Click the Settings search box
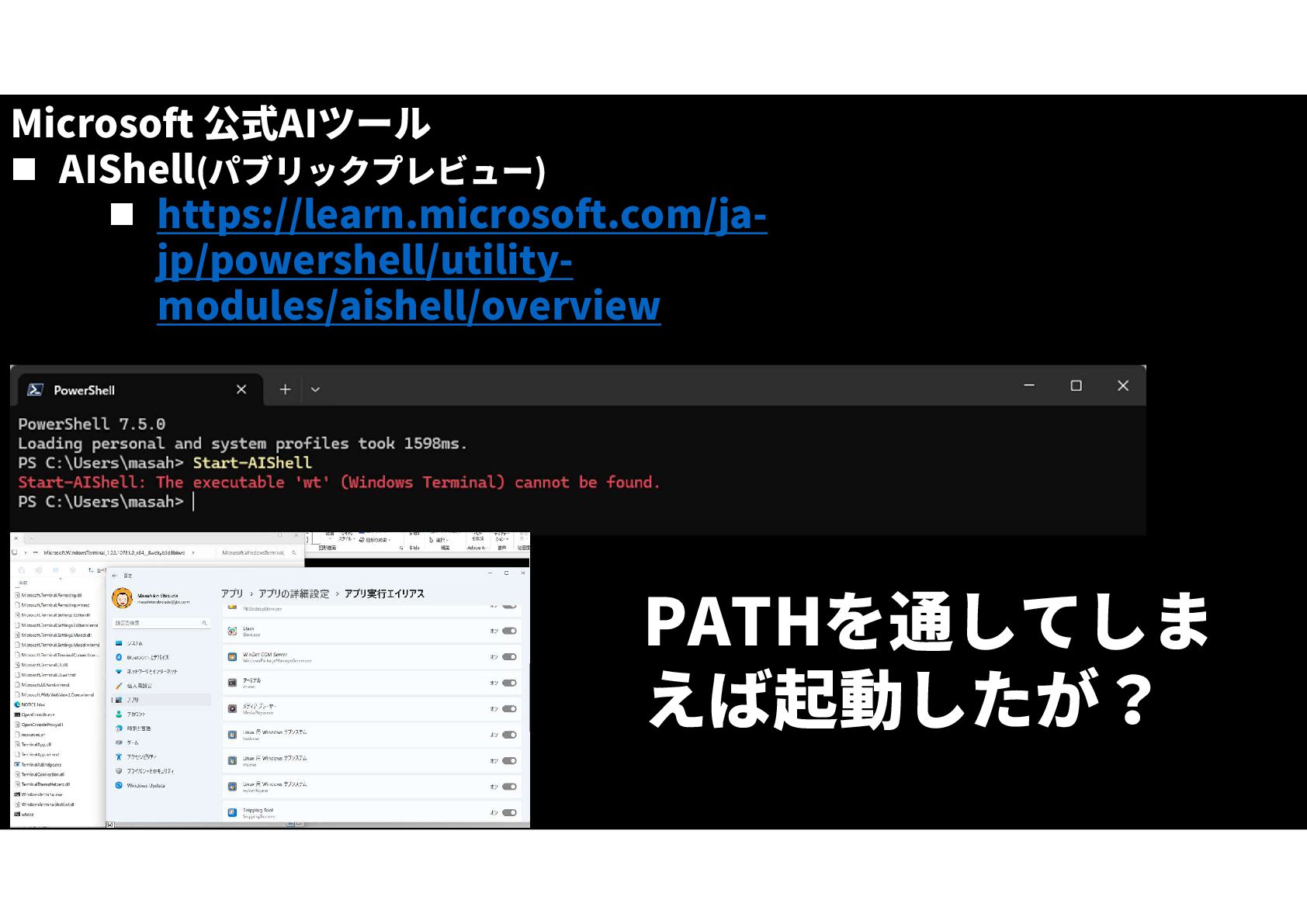The width and height of the screenshot is (1307, 924). click(161, 623)
